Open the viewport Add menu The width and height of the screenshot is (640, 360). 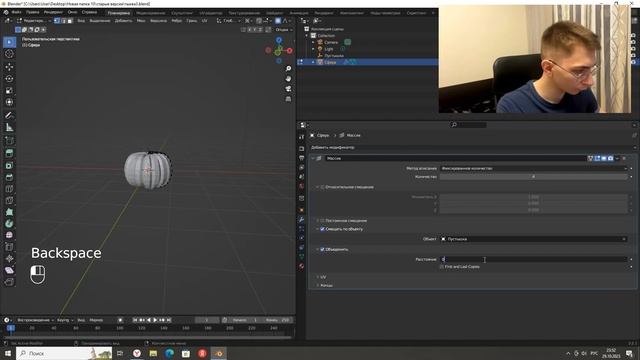click(x=123, y=20)
